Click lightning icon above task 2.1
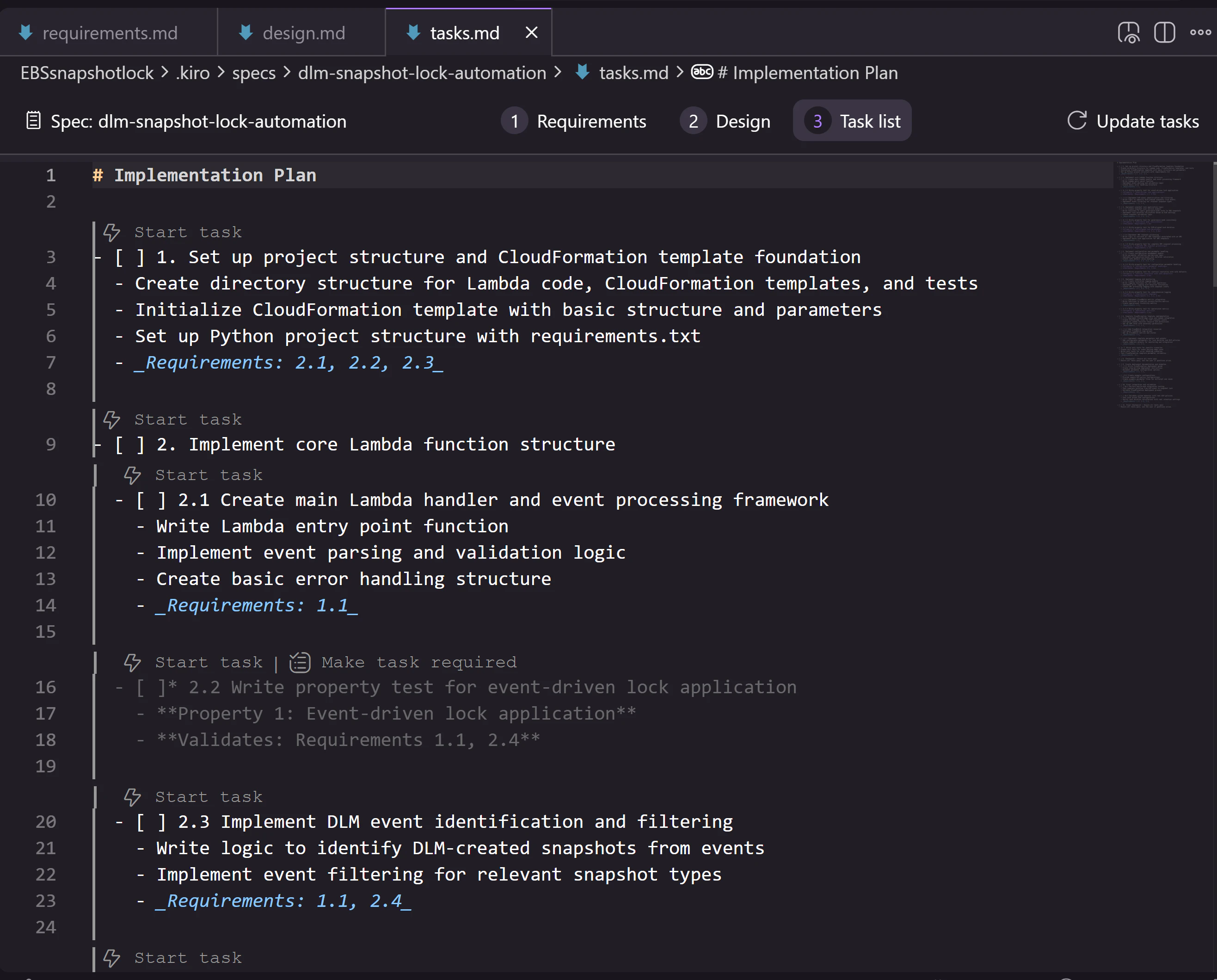 (132, 475)
